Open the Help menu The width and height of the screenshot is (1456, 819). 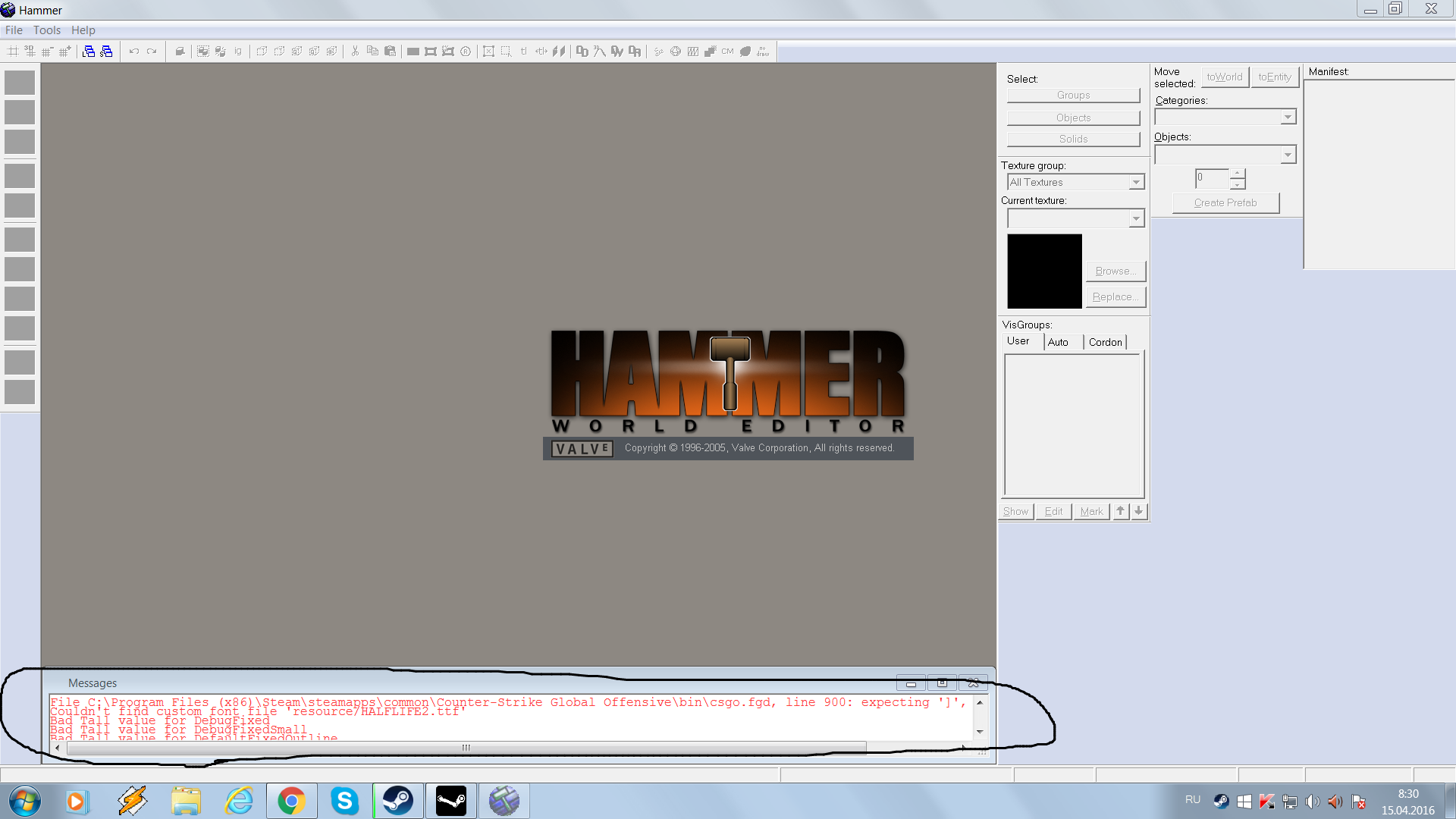tap(83, 30)
